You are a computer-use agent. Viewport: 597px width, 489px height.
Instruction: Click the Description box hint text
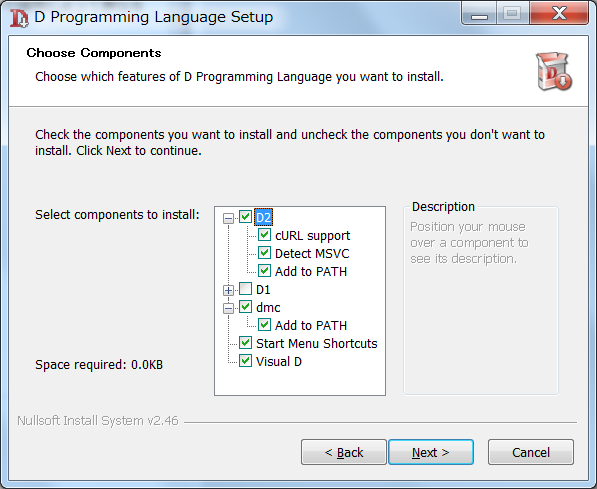point(469,243)
